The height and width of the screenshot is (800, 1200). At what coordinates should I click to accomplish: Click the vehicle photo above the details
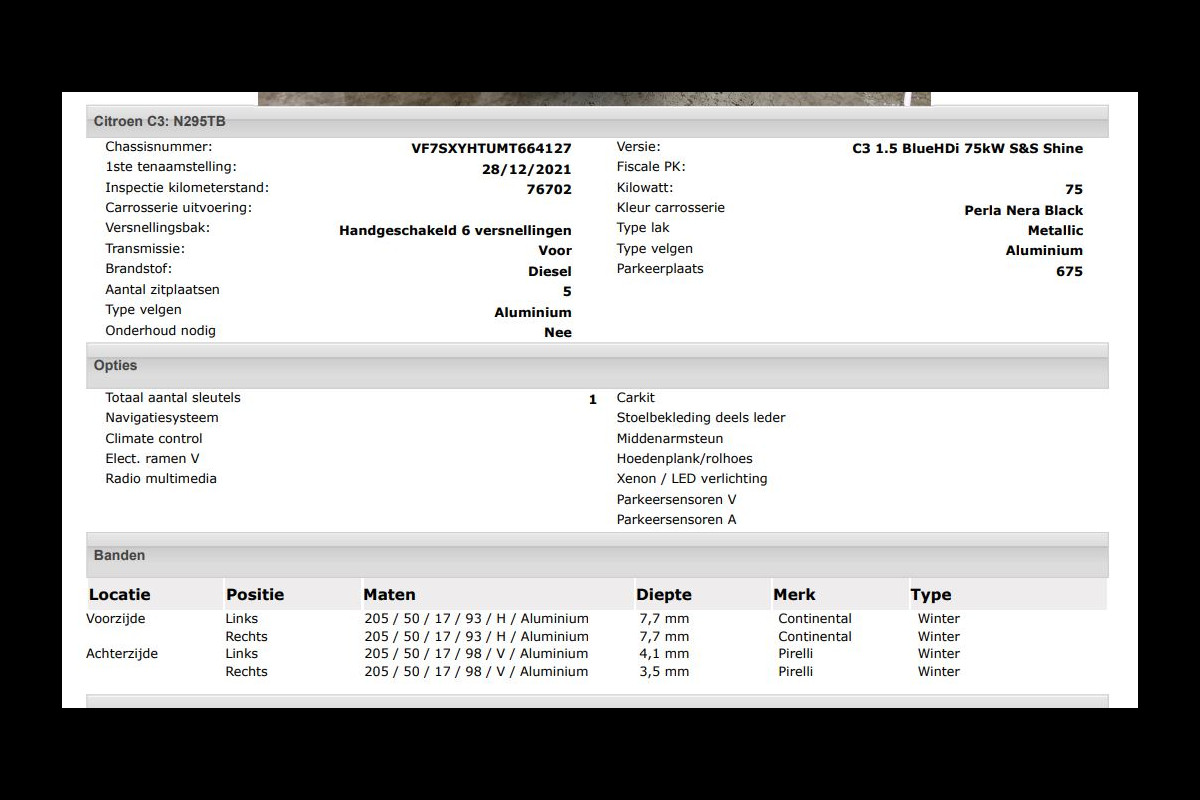click(x=594, y=98)
